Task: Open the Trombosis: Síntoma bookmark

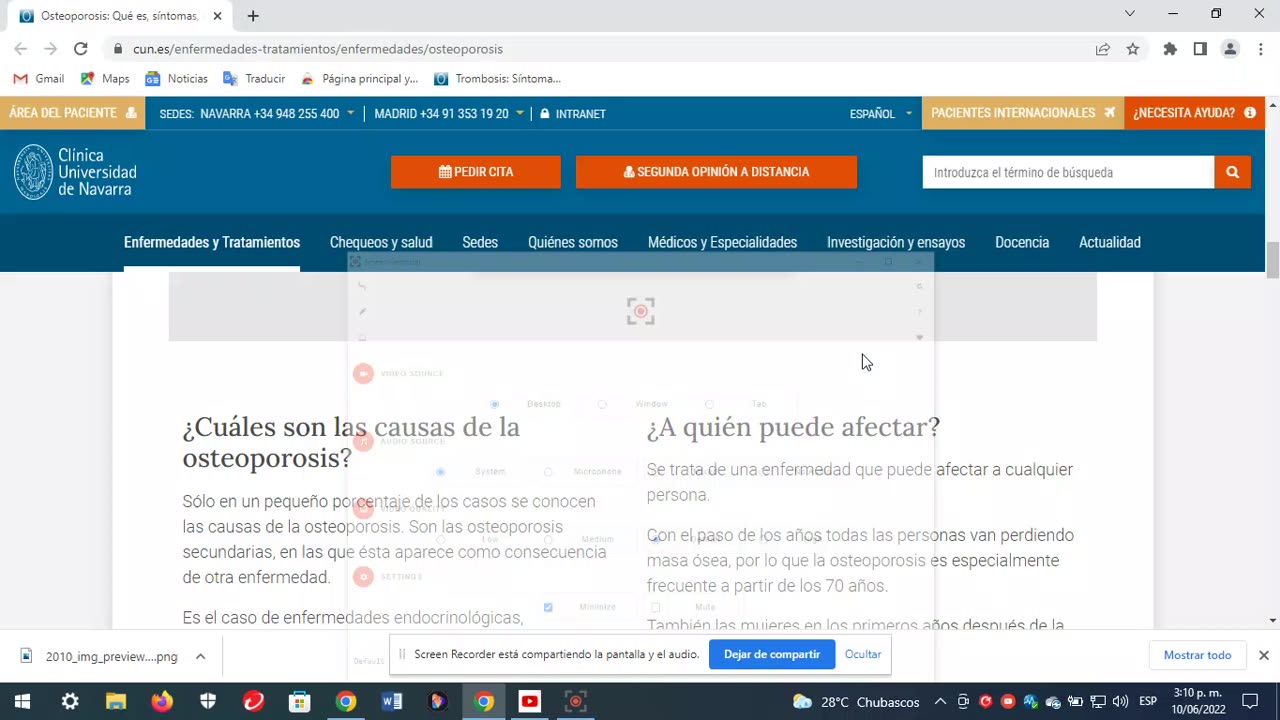Action: click(498, 79)
